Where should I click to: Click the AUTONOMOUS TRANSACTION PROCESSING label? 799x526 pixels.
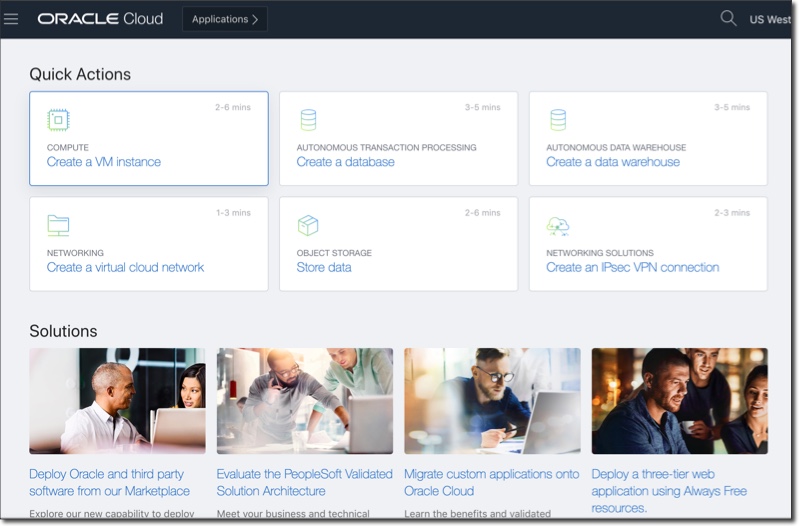(x=387, y=147)
